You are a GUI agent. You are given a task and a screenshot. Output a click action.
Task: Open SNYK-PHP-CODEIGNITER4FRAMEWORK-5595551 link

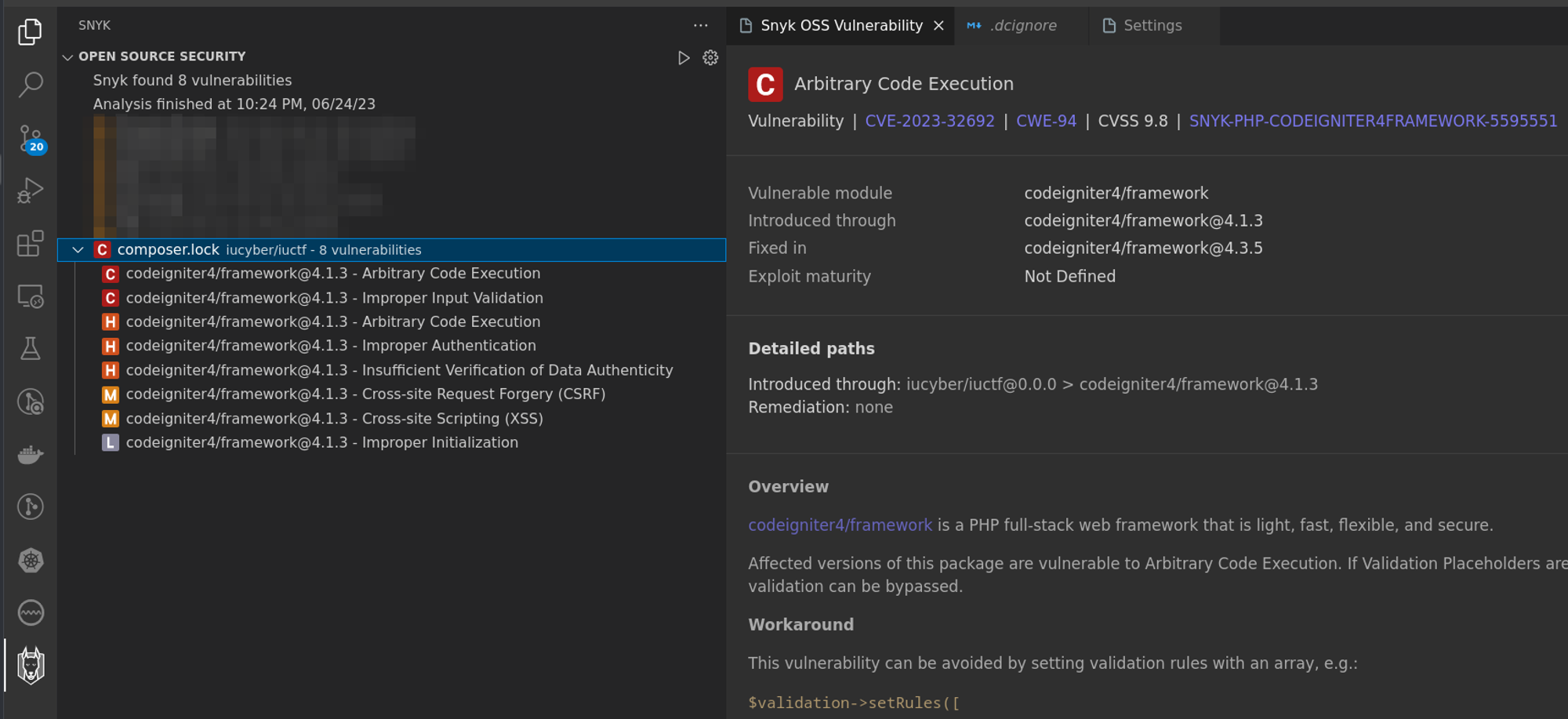click(x=1373, y=122)
